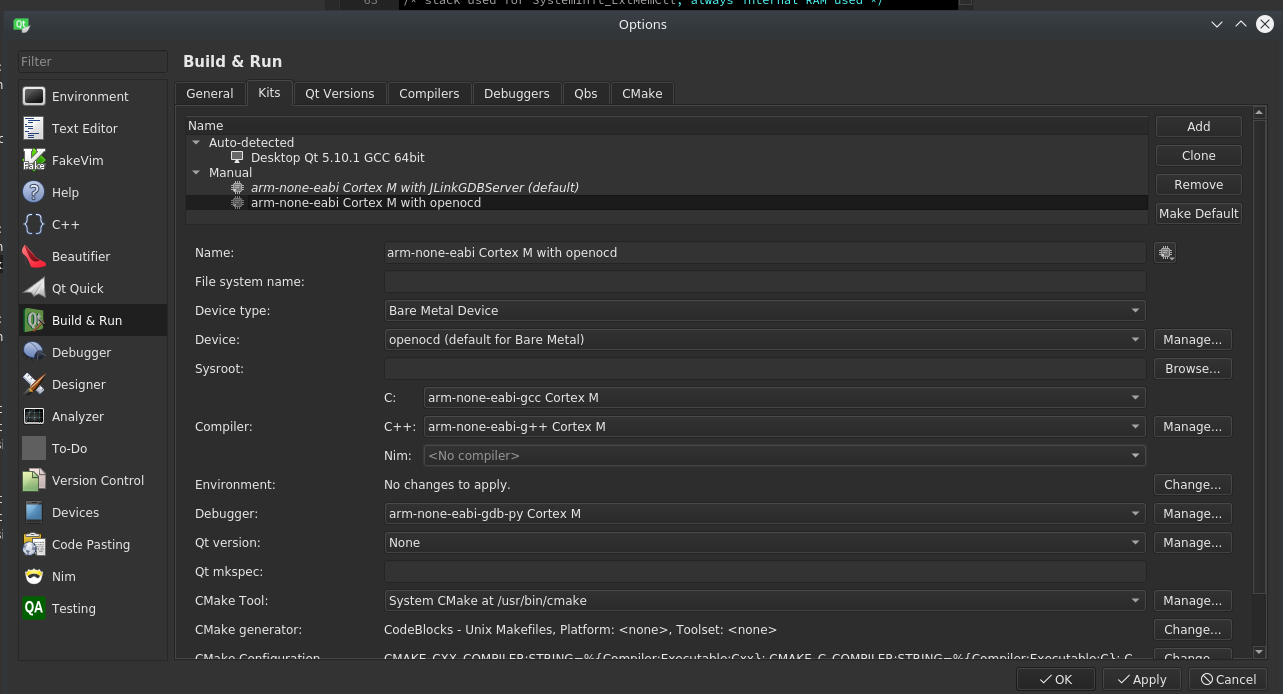
Task: Click the OK button
Action: pyautogui.click(x=1056, y=679)
